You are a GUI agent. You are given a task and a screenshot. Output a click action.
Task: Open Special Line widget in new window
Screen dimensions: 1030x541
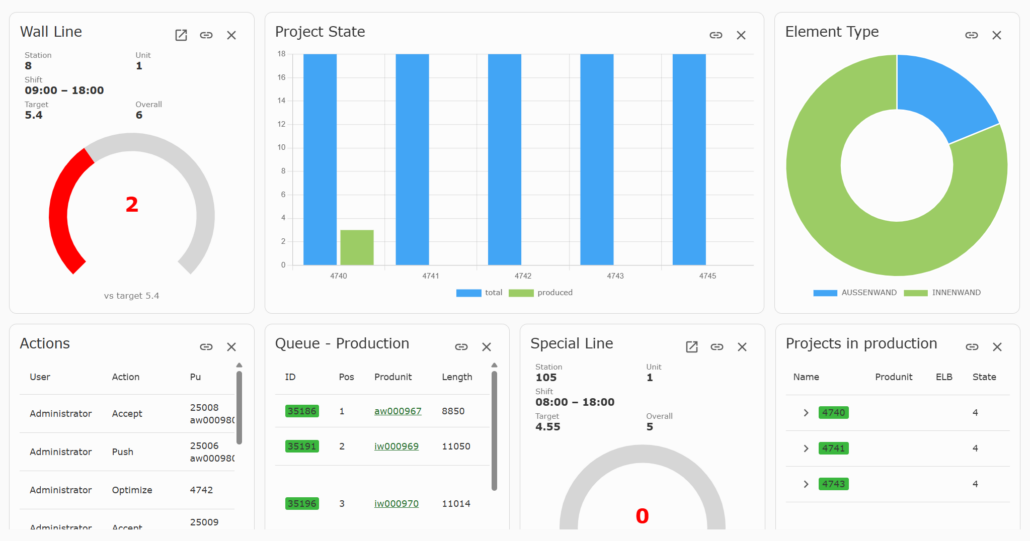692,347
